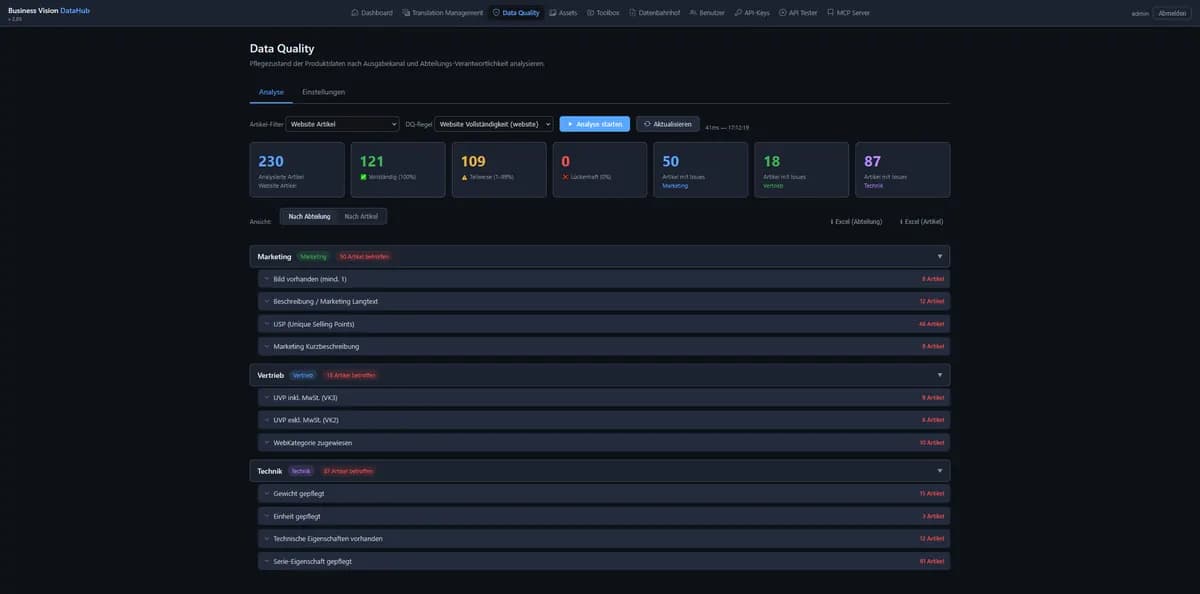This screenshot has height=594, width=1200.
Task: Collapse the Technik section triangle
Action: point(940,470)
